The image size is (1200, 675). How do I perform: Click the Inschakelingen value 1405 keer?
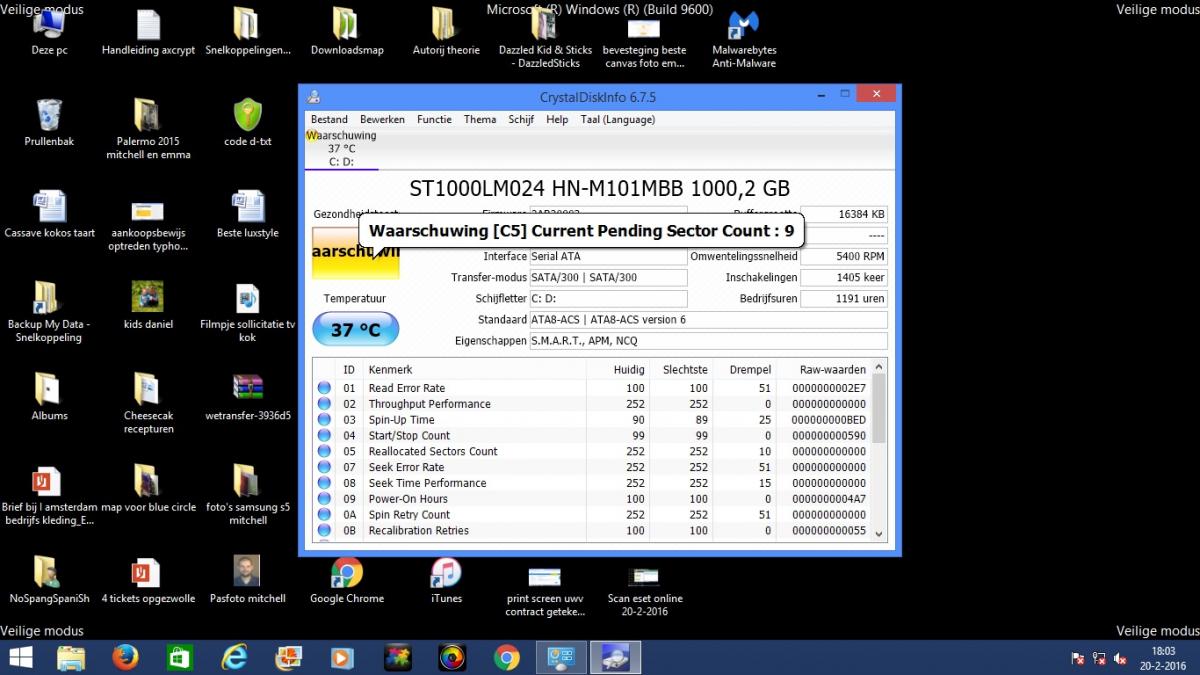click(x=844, y=277)
